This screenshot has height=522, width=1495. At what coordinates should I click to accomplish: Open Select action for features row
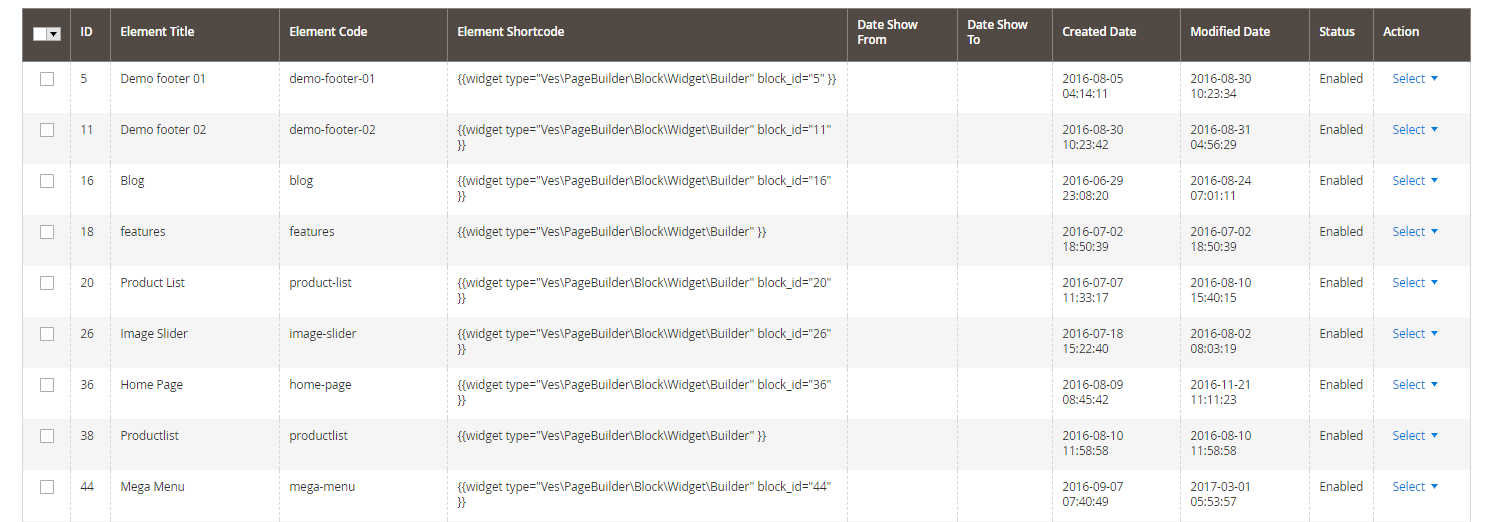(1415, 232)
